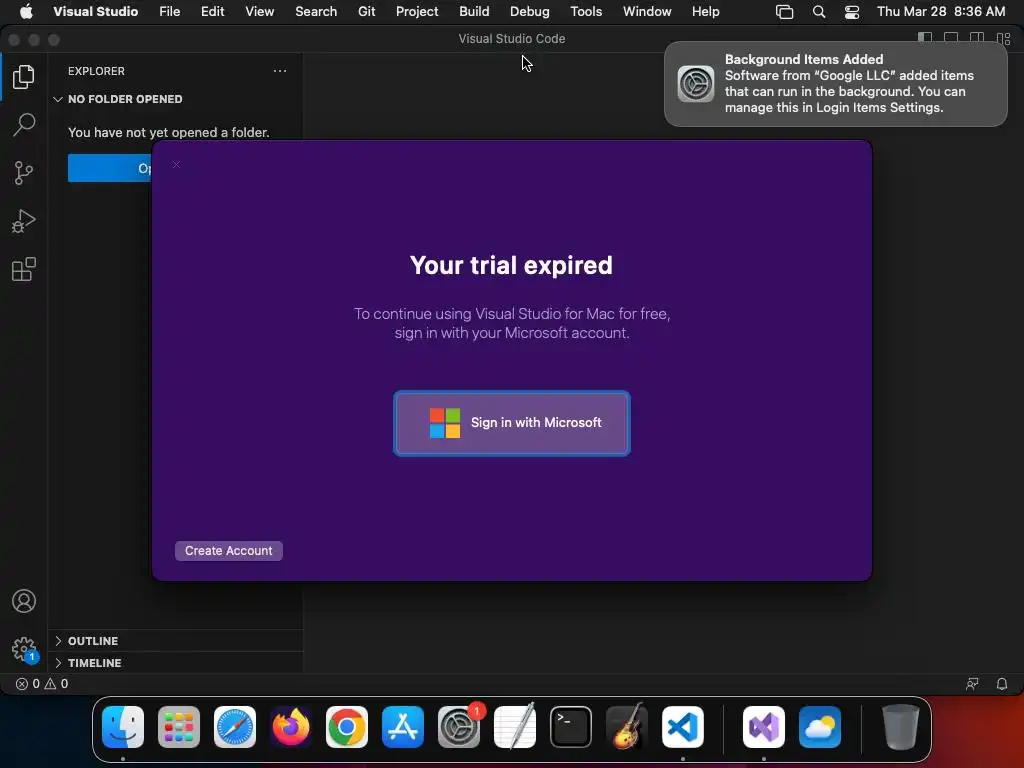Open System Settings from the dock
This screenshot has width=1024, height=768.
[x=459, y=727]
